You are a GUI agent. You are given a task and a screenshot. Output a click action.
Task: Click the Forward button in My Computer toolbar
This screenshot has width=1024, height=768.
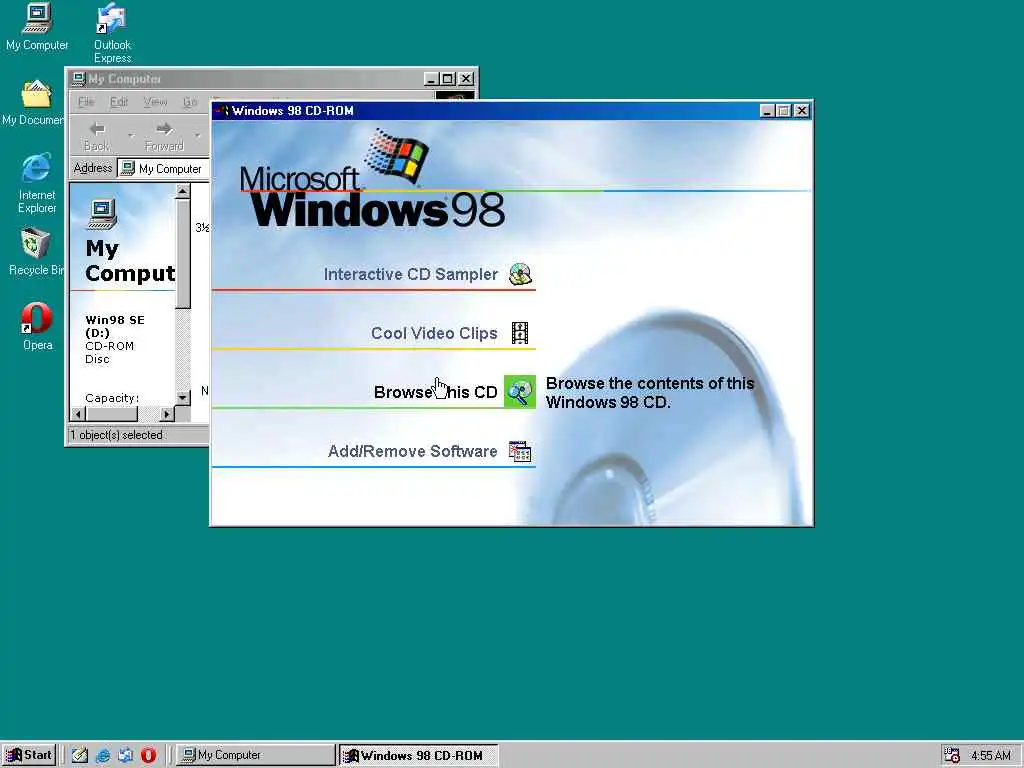tap(164, 136)
